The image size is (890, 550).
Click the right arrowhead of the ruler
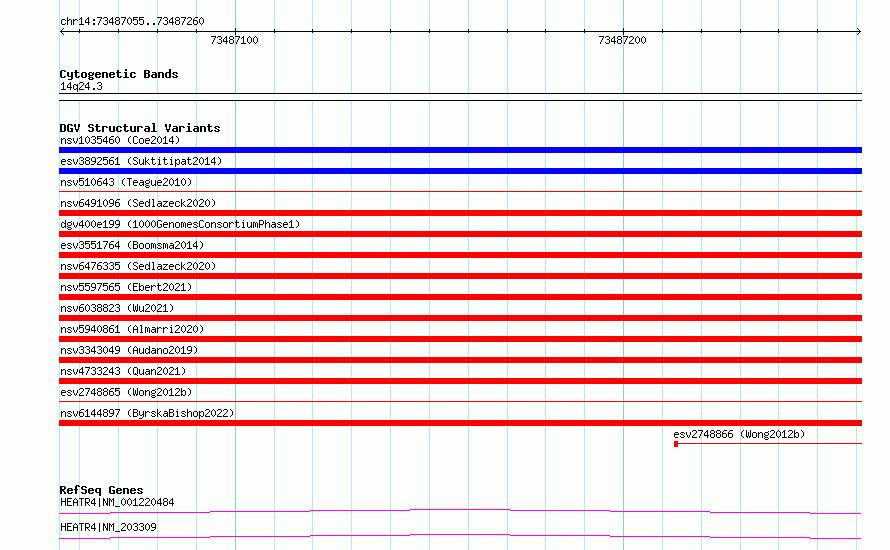[859, 31]
